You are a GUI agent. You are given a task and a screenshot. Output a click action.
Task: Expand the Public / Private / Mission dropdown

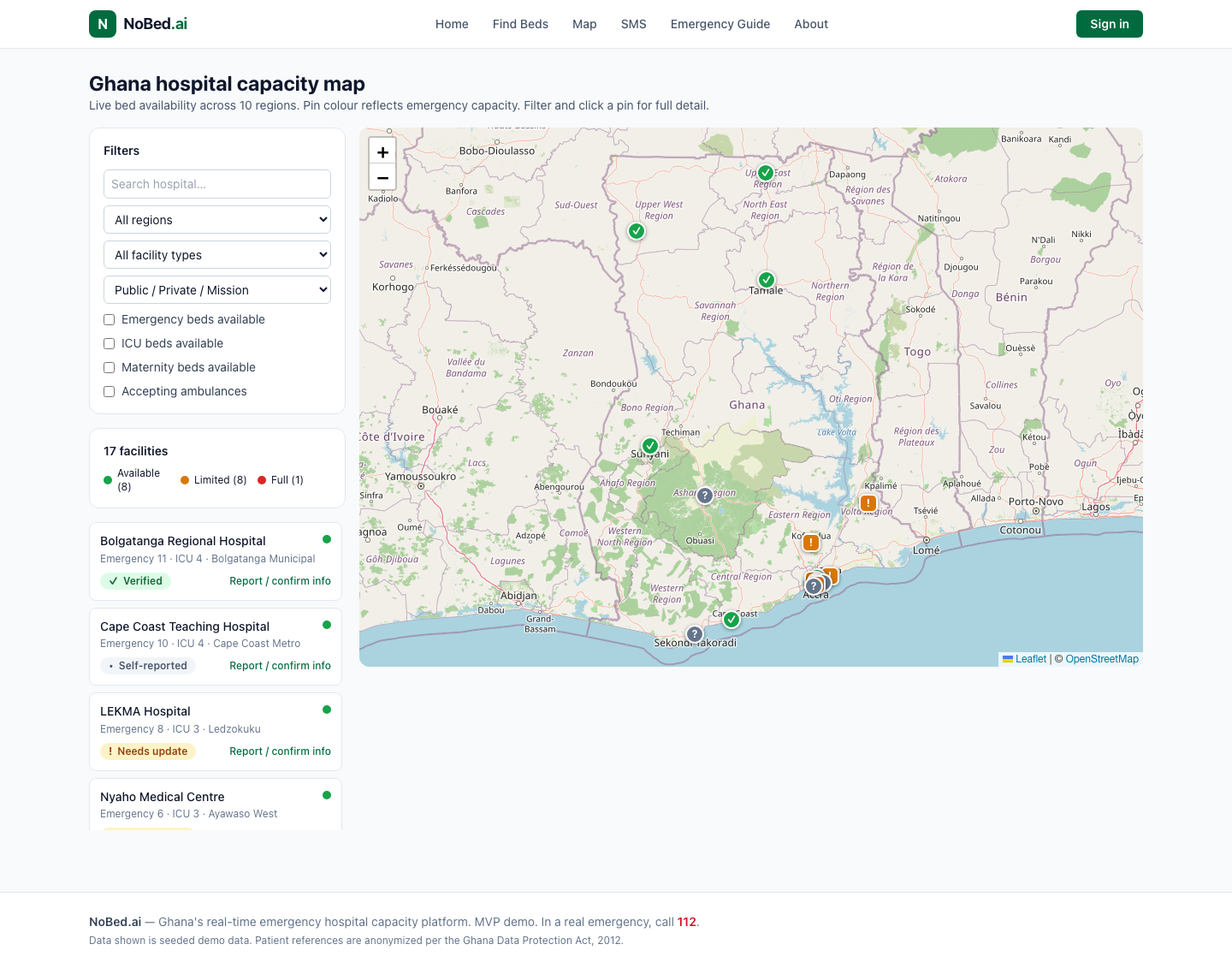point(217,290)
